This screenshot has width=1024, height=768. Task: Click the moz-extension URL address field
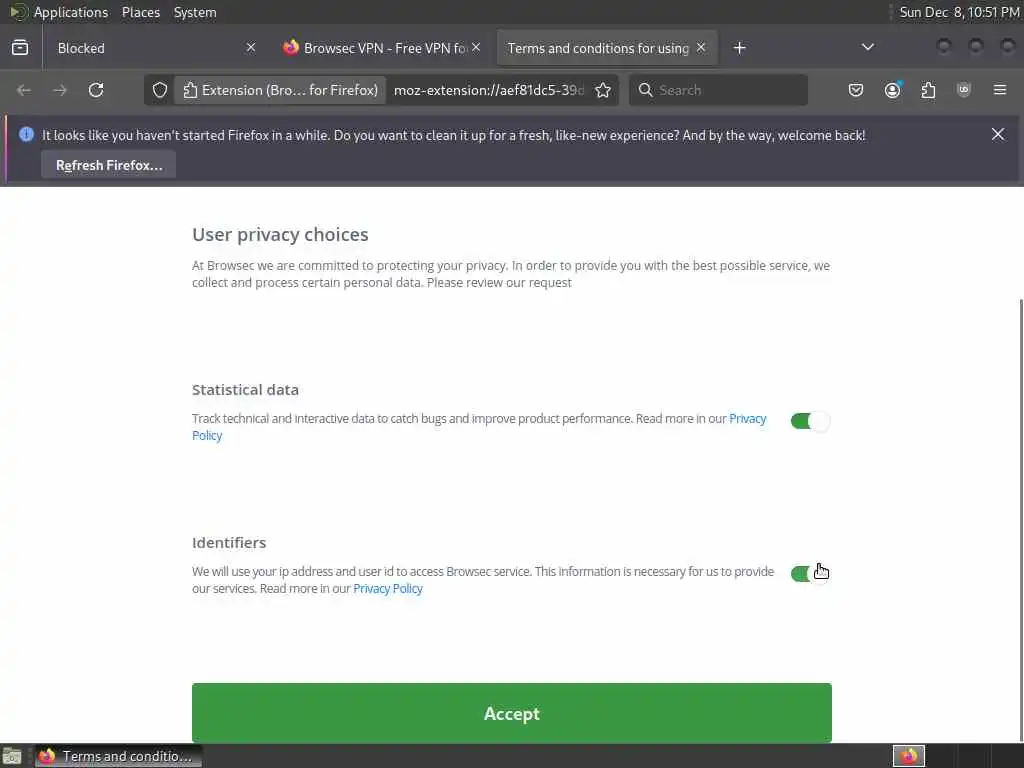488,90
